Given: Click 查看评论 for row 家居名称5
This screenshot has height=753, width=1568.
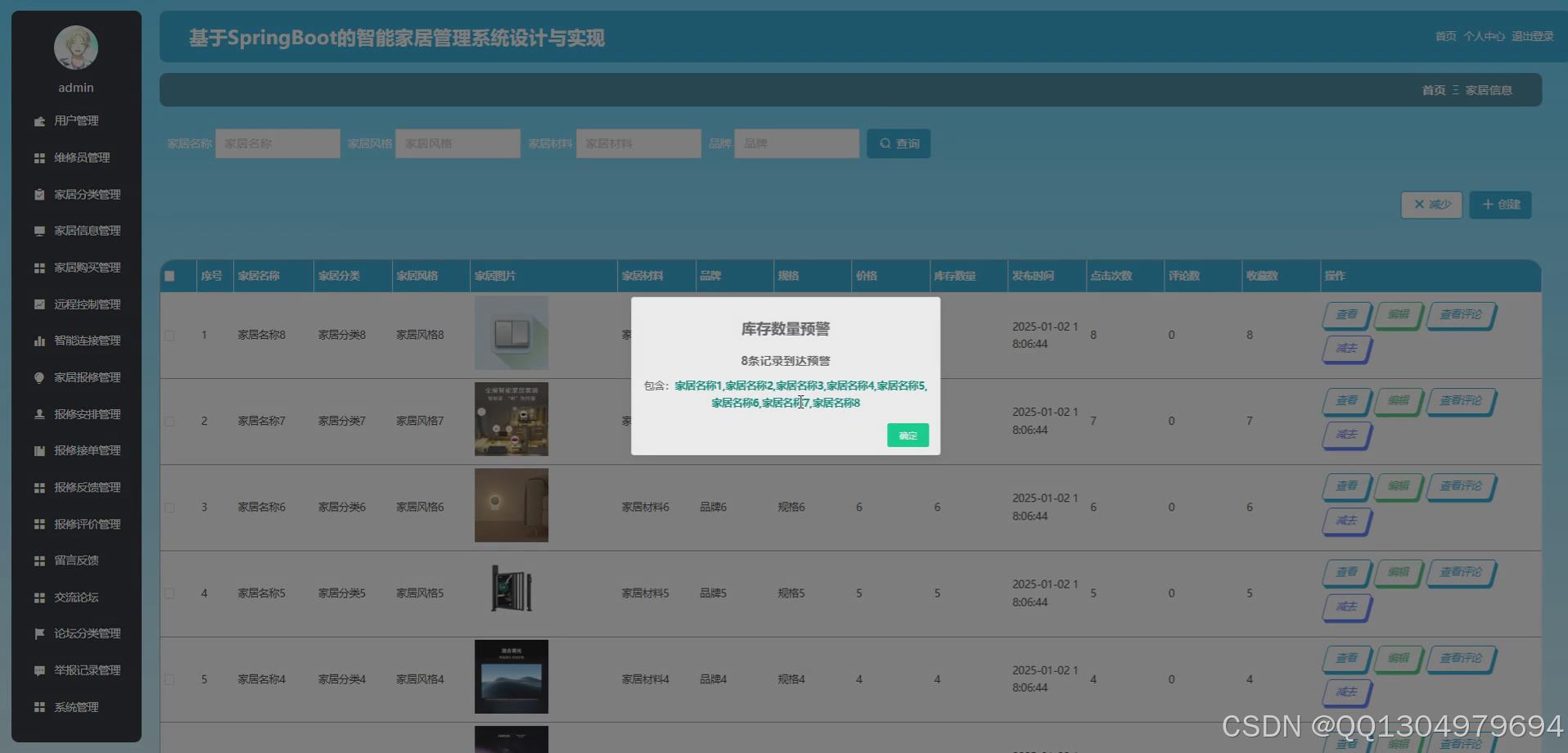Looking at the screenshot, I should 1461,573.
